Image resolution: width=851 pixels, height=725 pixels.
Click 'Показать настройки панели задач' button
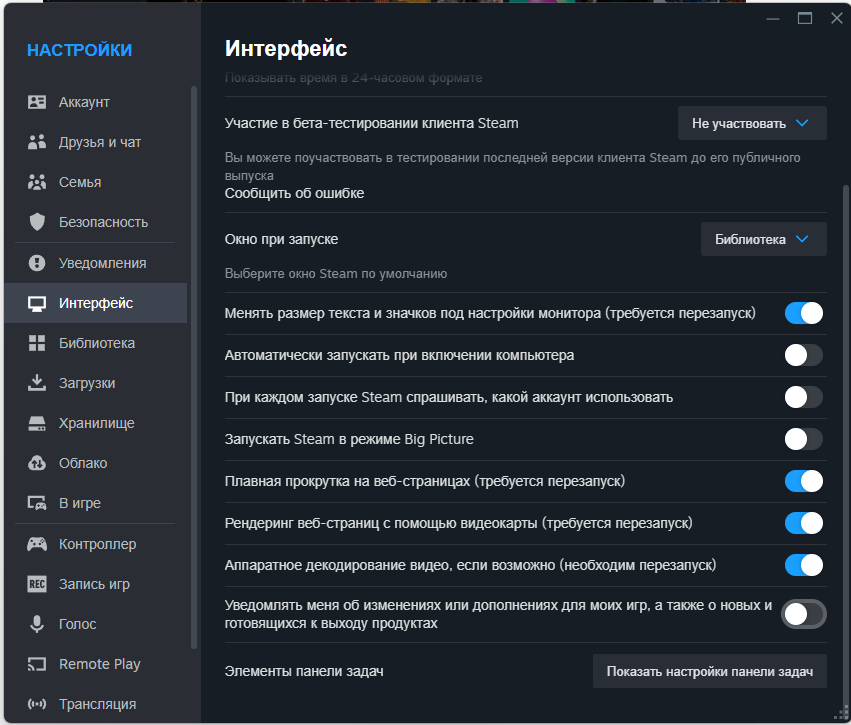(709, 671)
